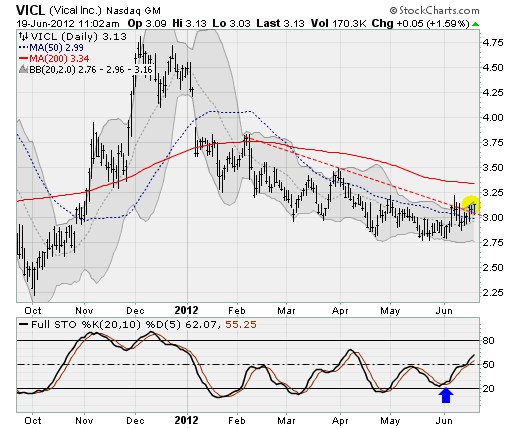Click the 3.25 price axis label
The width and height of the screenshot is (520, 429).
pos(493,193)
